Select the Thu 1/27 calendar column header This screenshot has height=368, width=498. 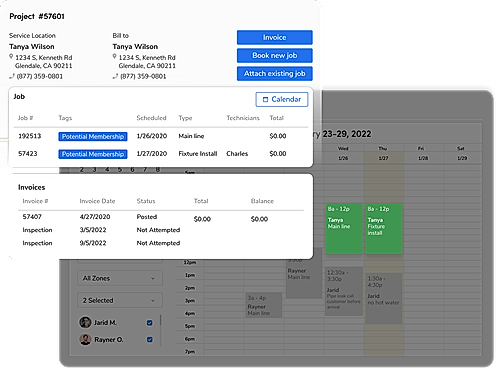pos(383,153)
